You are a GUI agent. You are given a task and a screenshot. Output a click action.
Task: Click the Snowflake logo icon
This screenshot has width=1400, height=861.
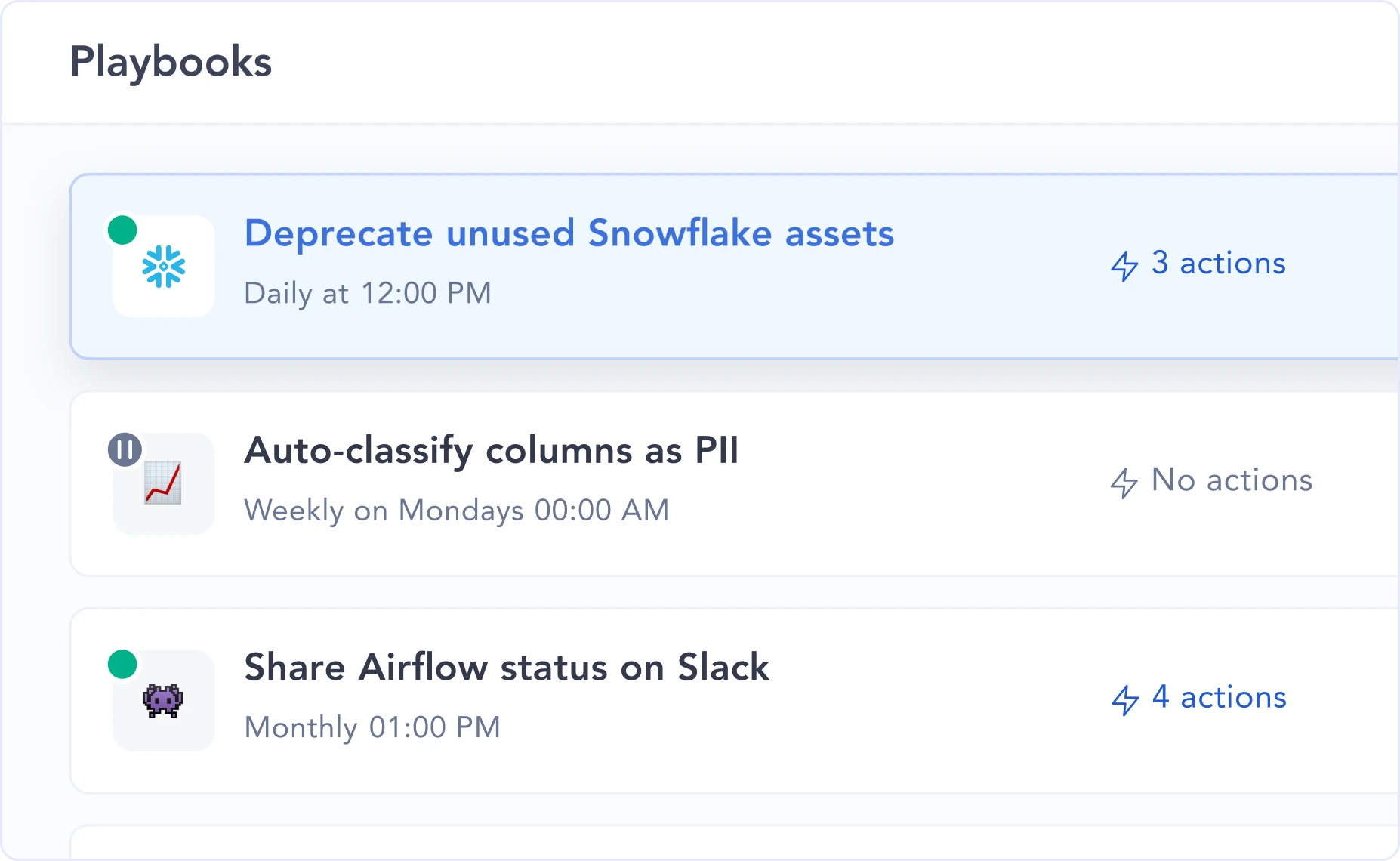(163, 267)
